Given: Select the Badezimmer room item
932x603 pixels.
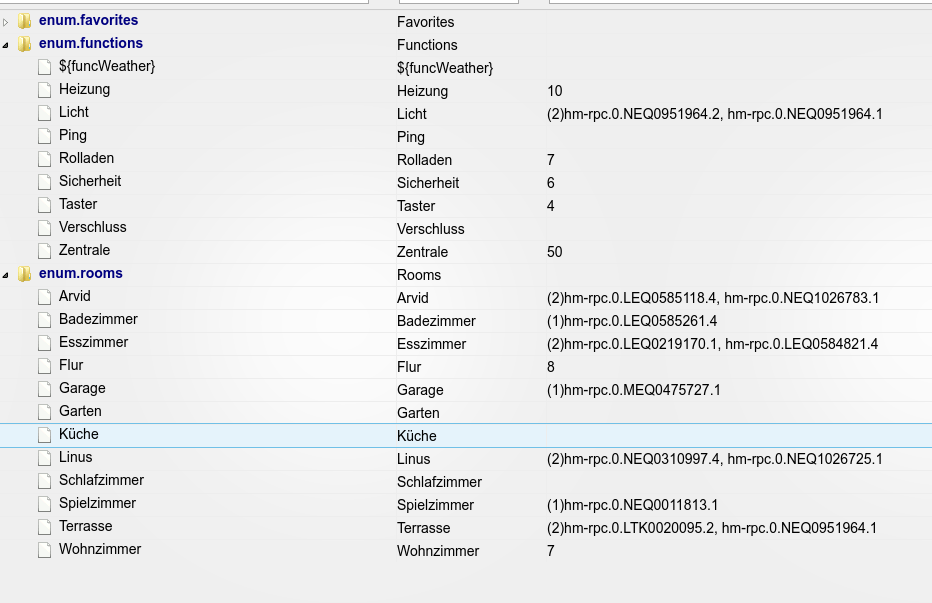Looking at the screenshot, I should click(x=98, y=319).
